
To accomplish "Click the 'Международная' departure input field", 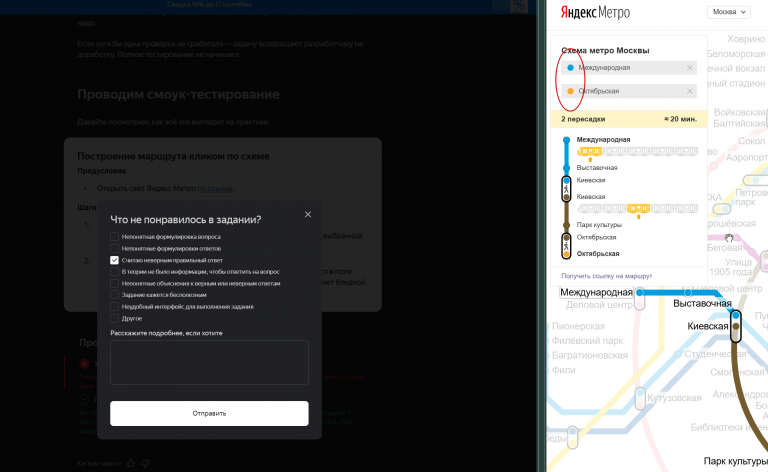I will [629, 68].
